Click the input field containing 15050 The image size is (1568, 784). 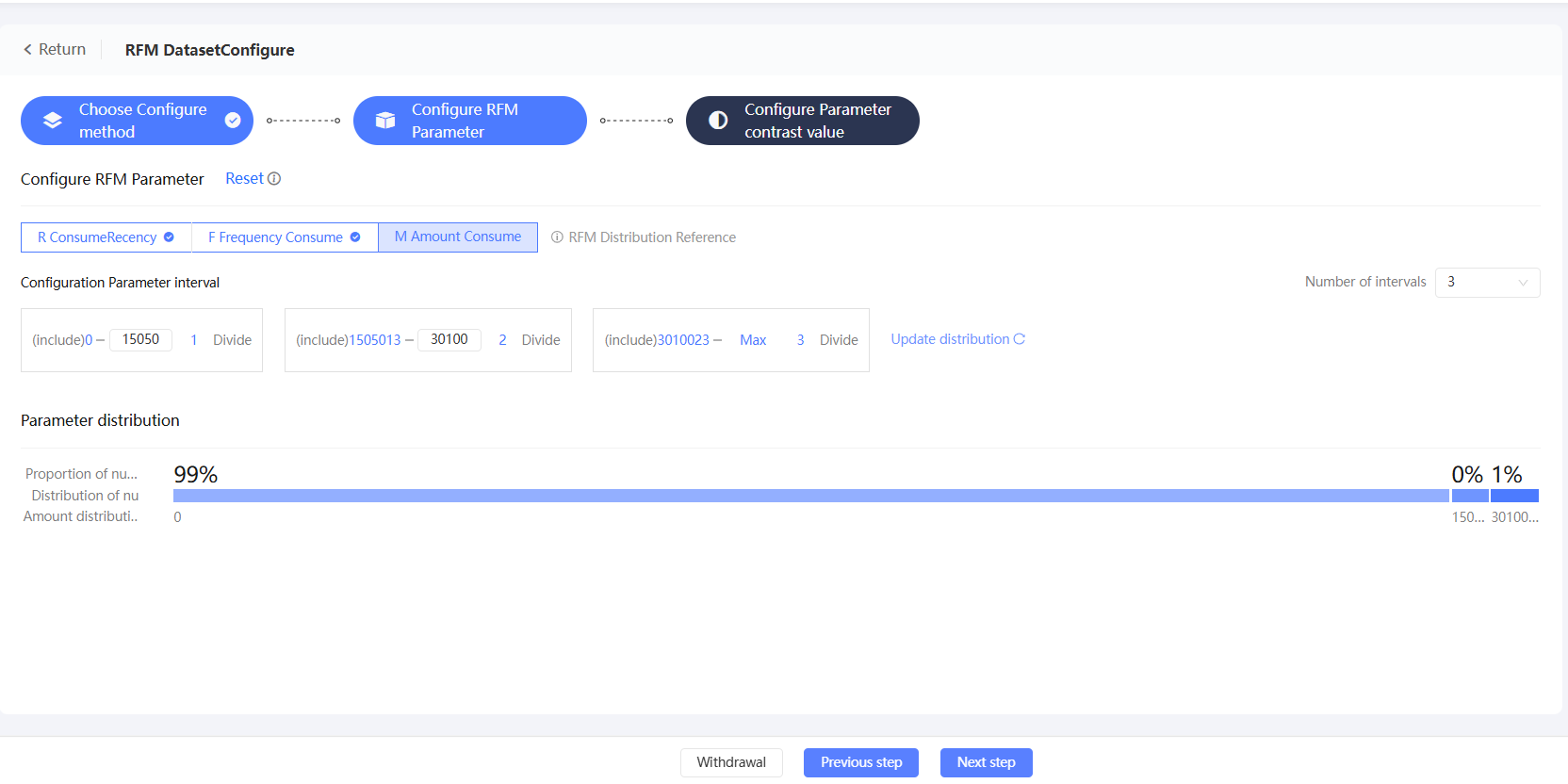pos(141,339)
